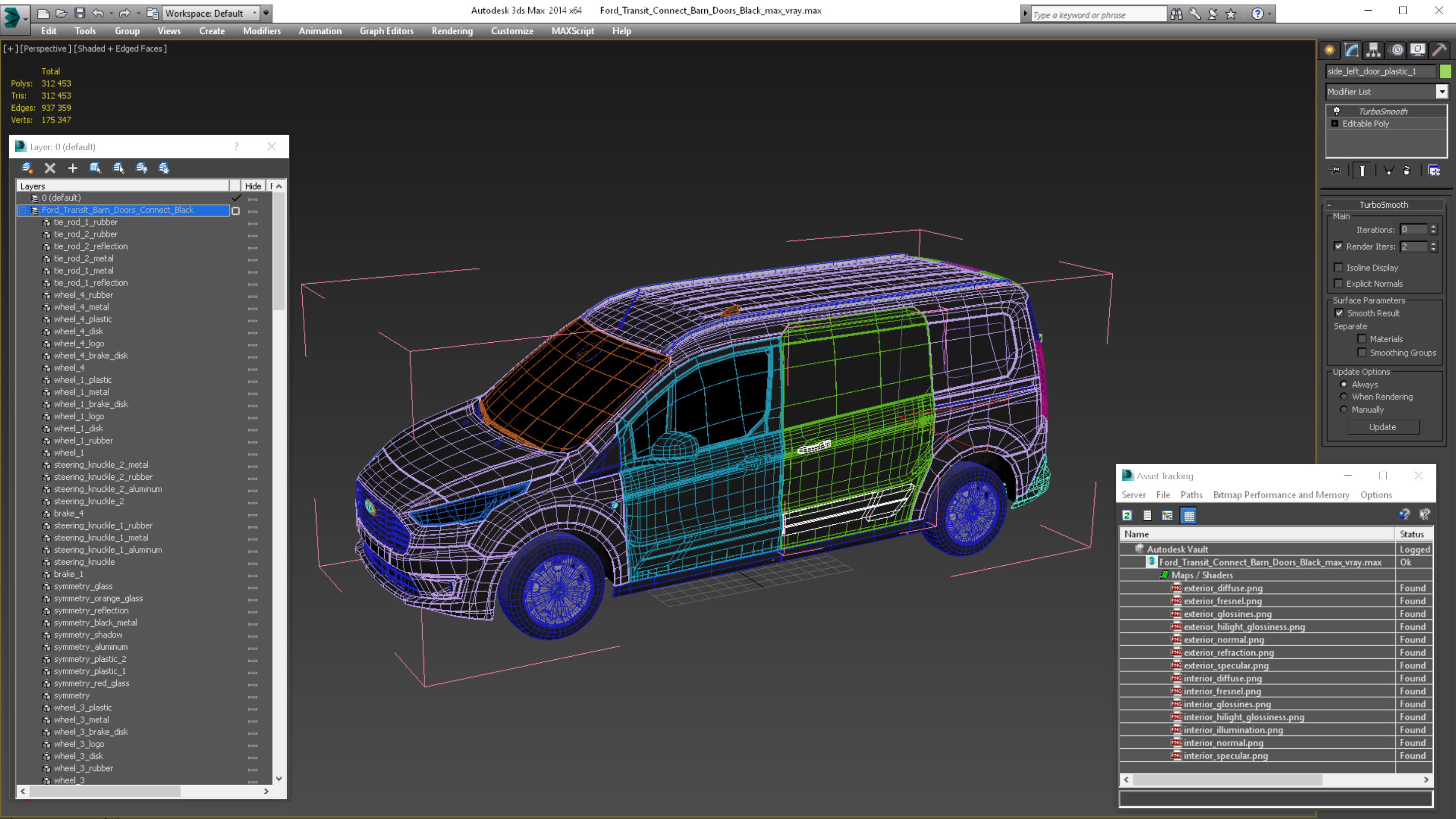Select Manually update option

[1344, 410]
